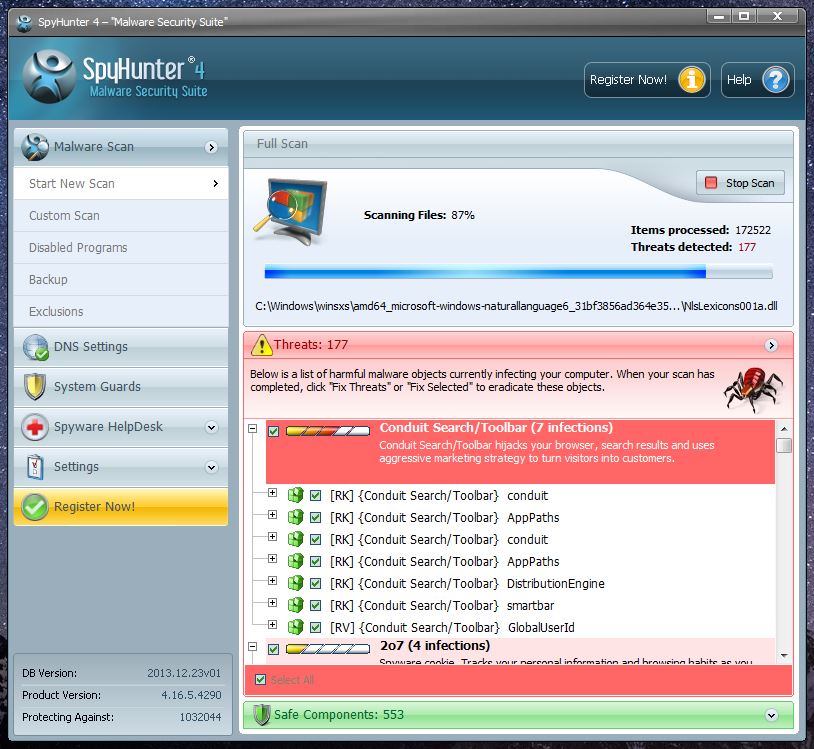Expand the GlobalUserId tree node
The width and height of the screenshot is (814, 749).
tap(273, 624)
